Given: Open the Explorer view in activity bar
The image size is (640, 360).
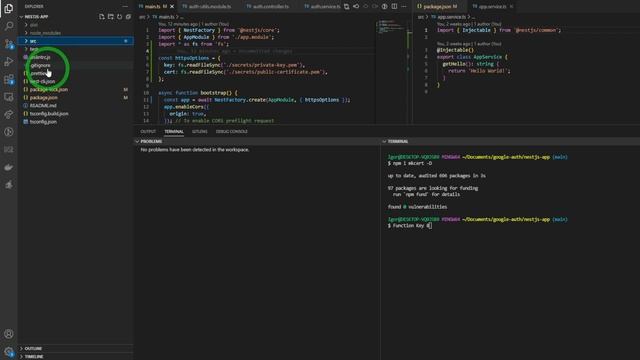Looking at the screenshot, I should [x=9, y=8].
